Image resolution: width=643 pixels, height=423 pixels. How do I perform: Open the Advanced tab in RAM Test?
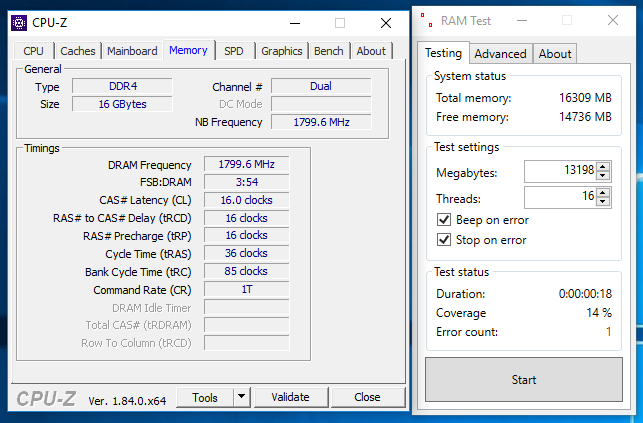500,54
